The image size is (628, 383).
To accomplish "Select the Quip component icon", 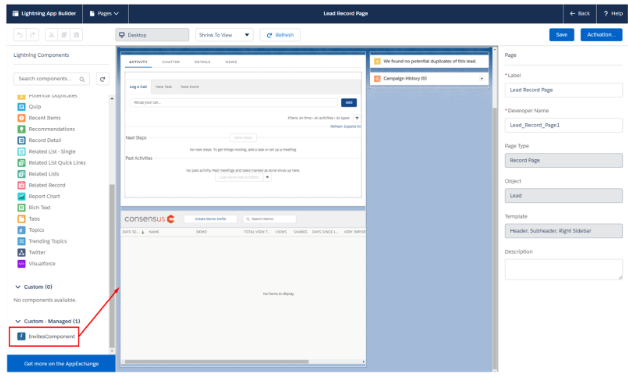I will [x=22, y=107].
